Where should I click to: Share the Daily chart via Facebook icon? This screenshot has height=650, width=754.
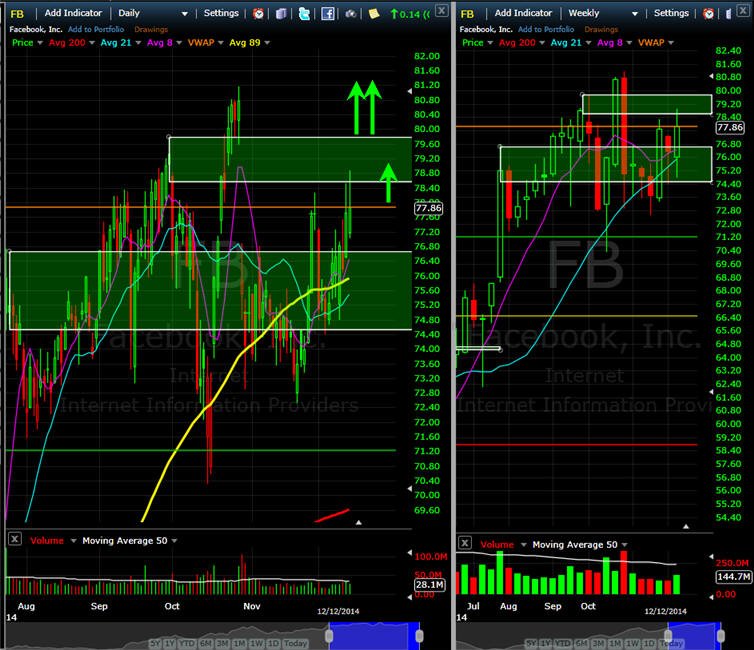click(x=327, y=13)
